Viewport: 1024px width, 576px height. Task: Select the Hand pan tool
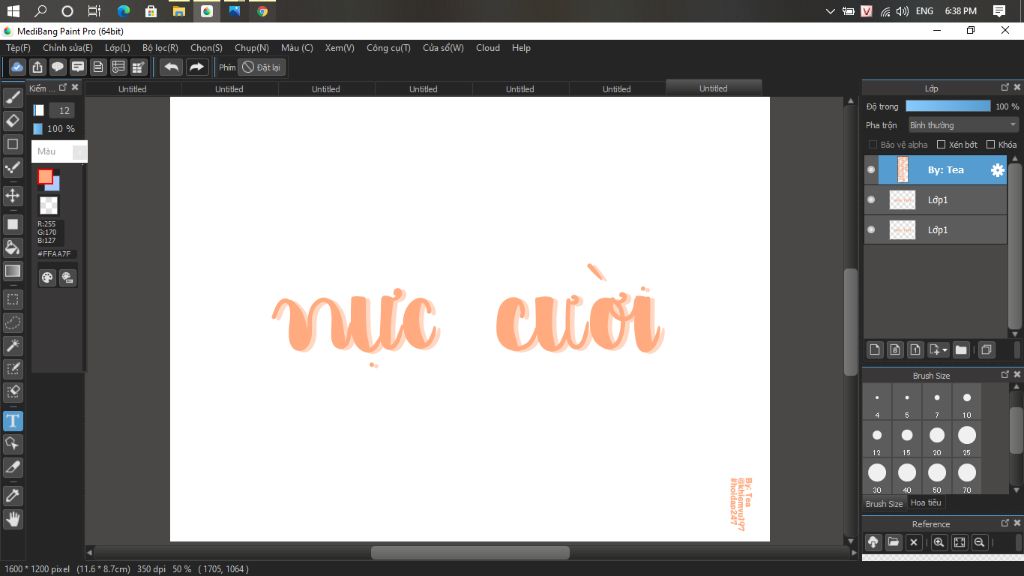pos(12,519)
